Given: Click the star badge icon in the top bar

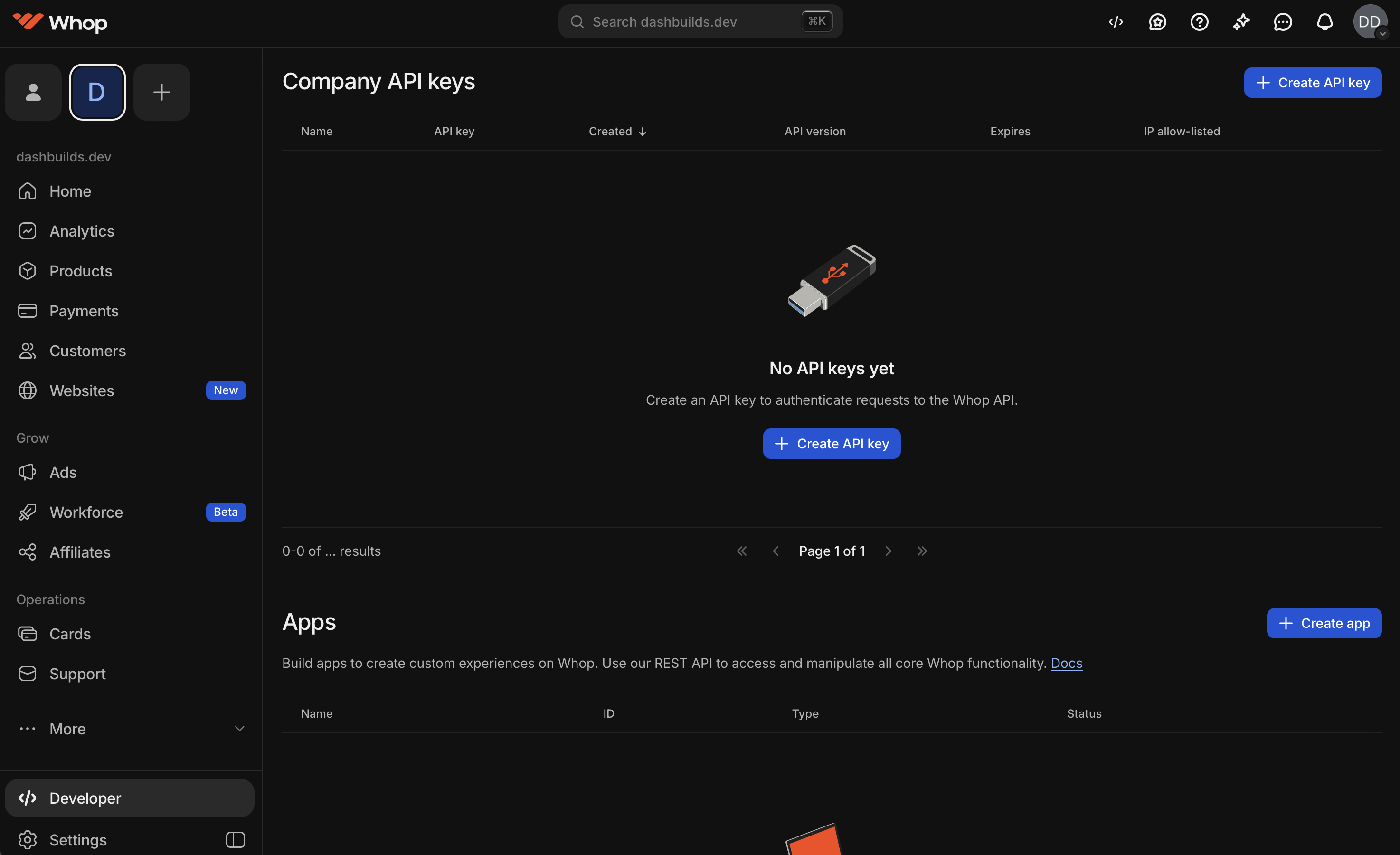Looking at the screenshot, I should point(1157,22).
